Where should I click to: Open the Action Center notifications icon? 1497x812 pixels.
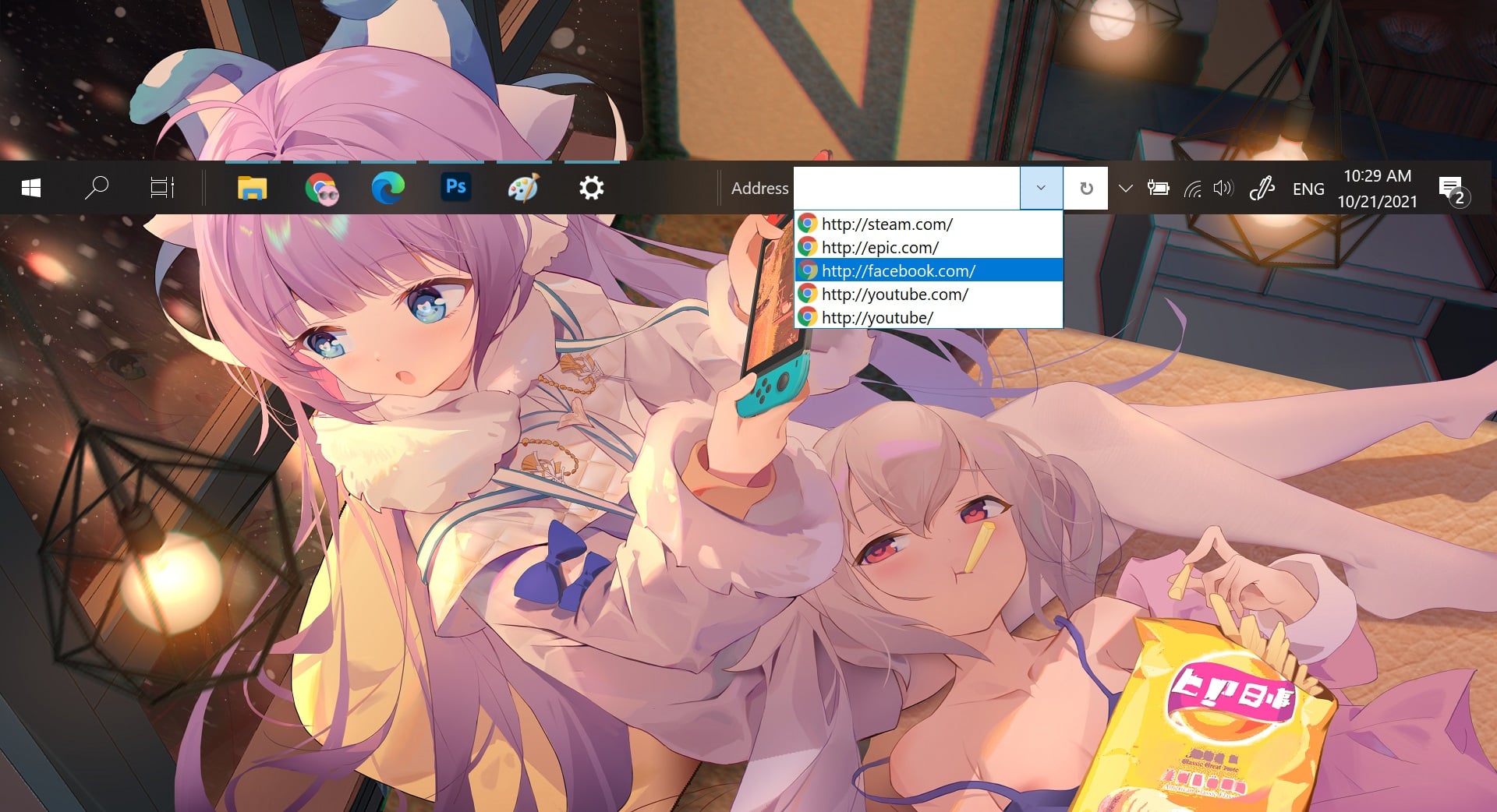tap(1453, 189)
